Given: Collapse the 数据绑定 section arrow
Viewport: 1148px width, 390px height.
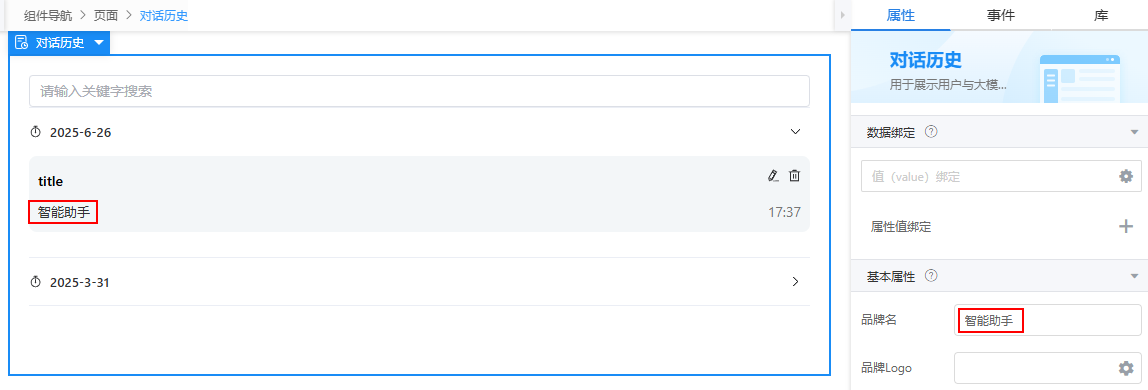Looking at the screenshot, I should click(1134, 132).
